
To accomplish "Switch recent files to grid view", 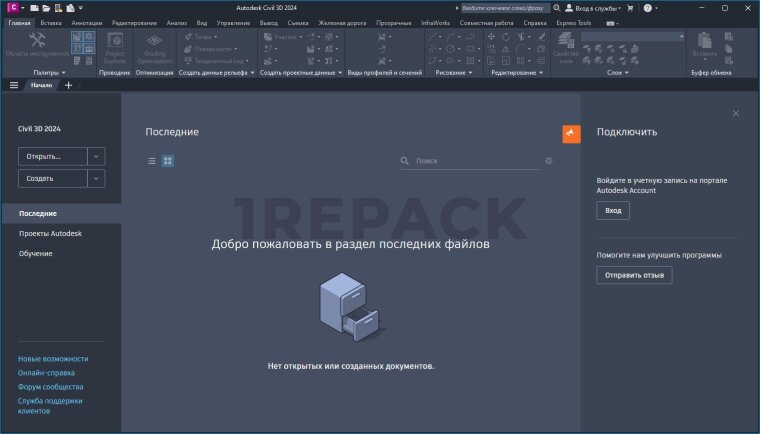I will (x=168, y=160).
